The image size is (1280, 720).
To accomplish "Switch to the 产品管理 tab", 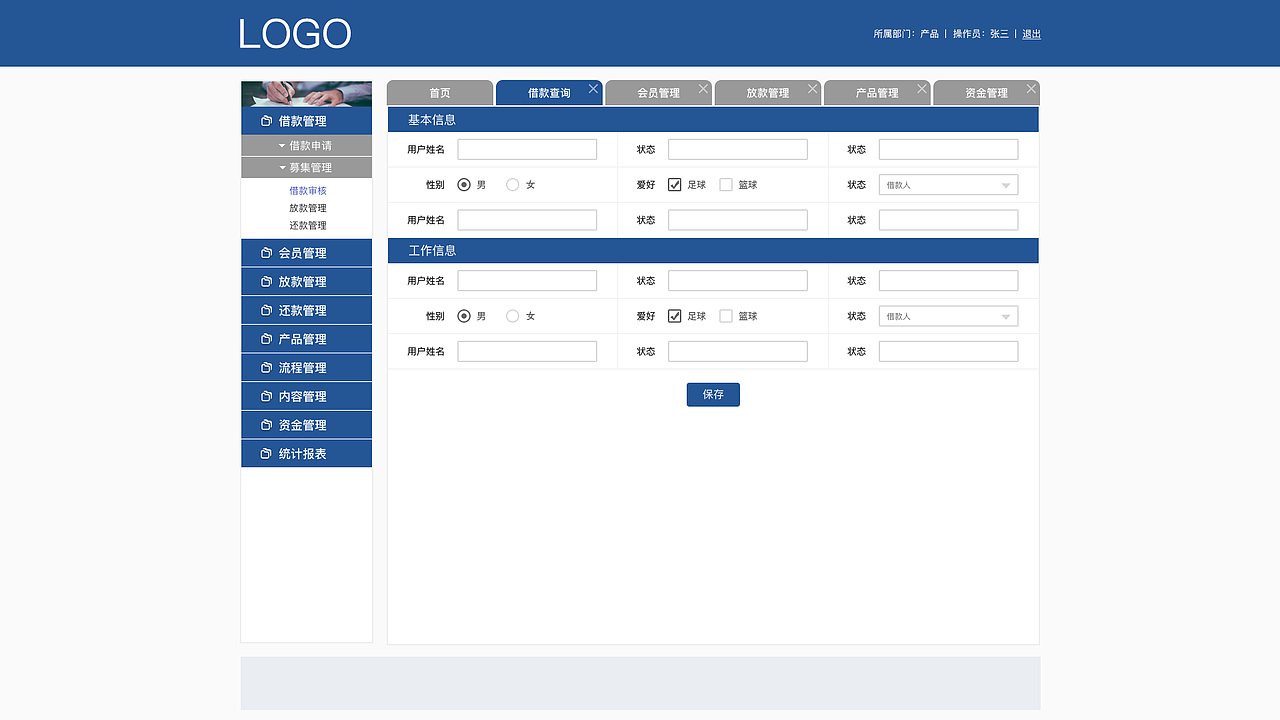I will [877, 93].
